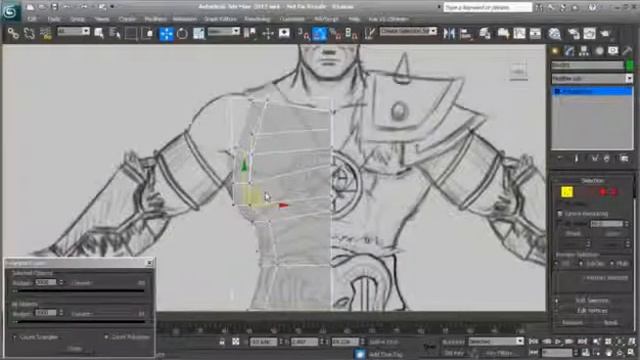Activate the Select and Move tool
640x360 pixels.
coord(166,33)
